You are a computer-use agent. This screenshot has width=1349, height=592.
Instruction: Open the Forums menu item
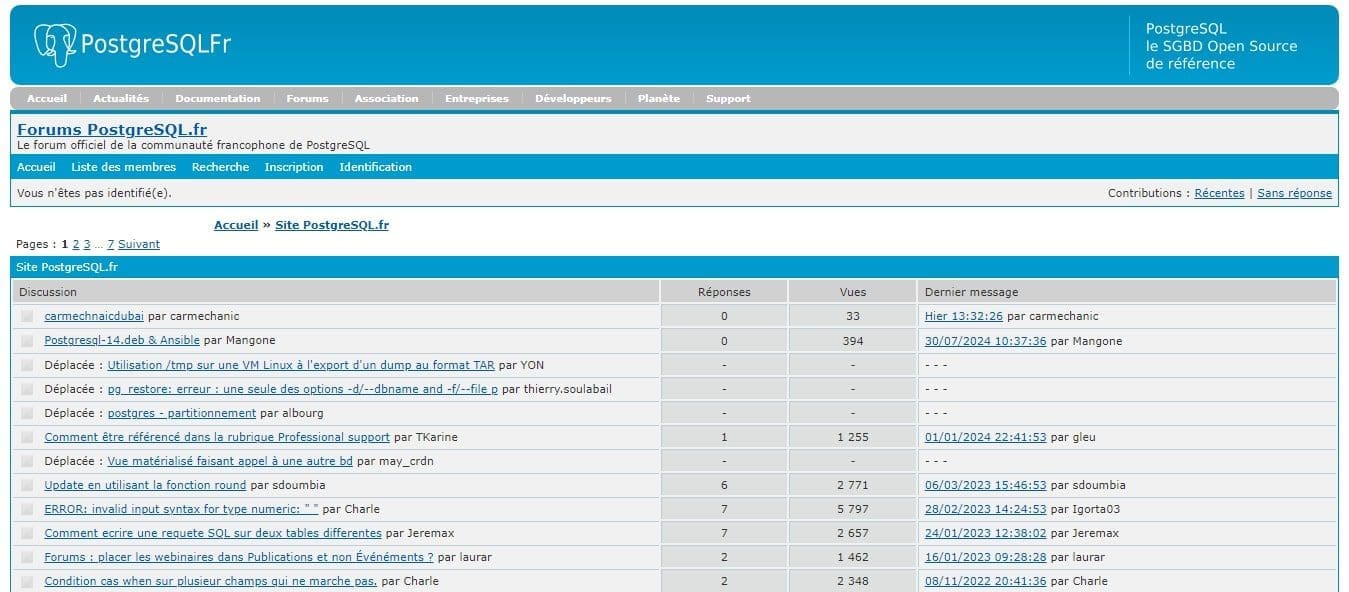(307, 98)
